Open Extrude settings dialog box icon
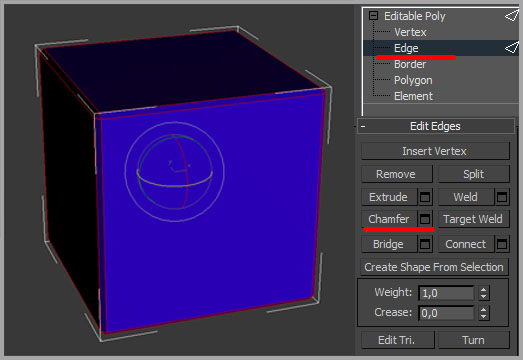Viewport: 523px width, 360px height. (425, 197)
